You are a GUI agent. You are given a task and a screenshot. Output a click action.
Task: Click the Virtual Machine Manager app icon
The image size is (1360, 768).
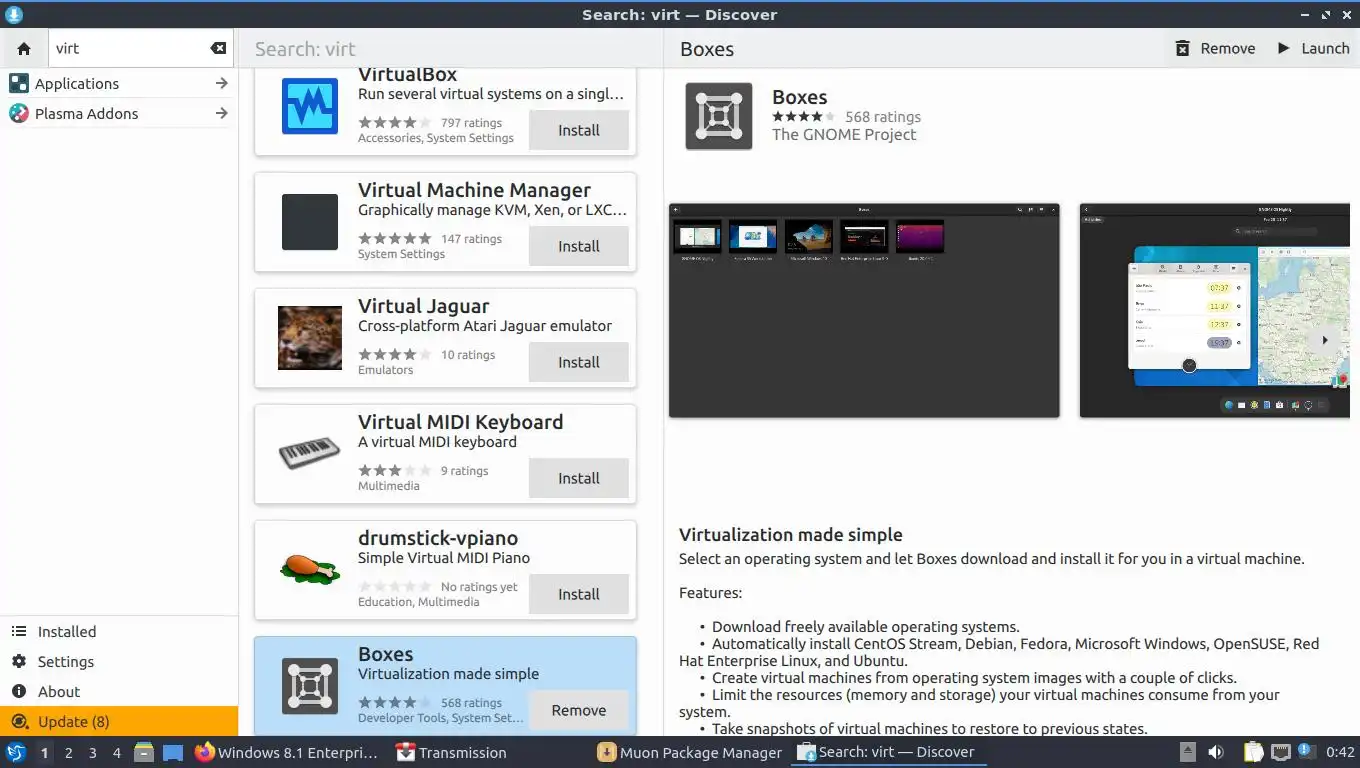click(x=310, y=222)
